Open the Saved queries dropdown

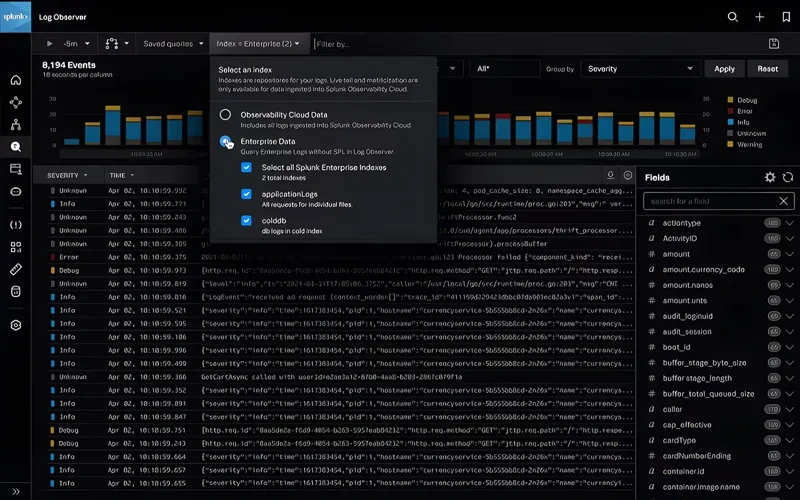[x=173, y=44]
